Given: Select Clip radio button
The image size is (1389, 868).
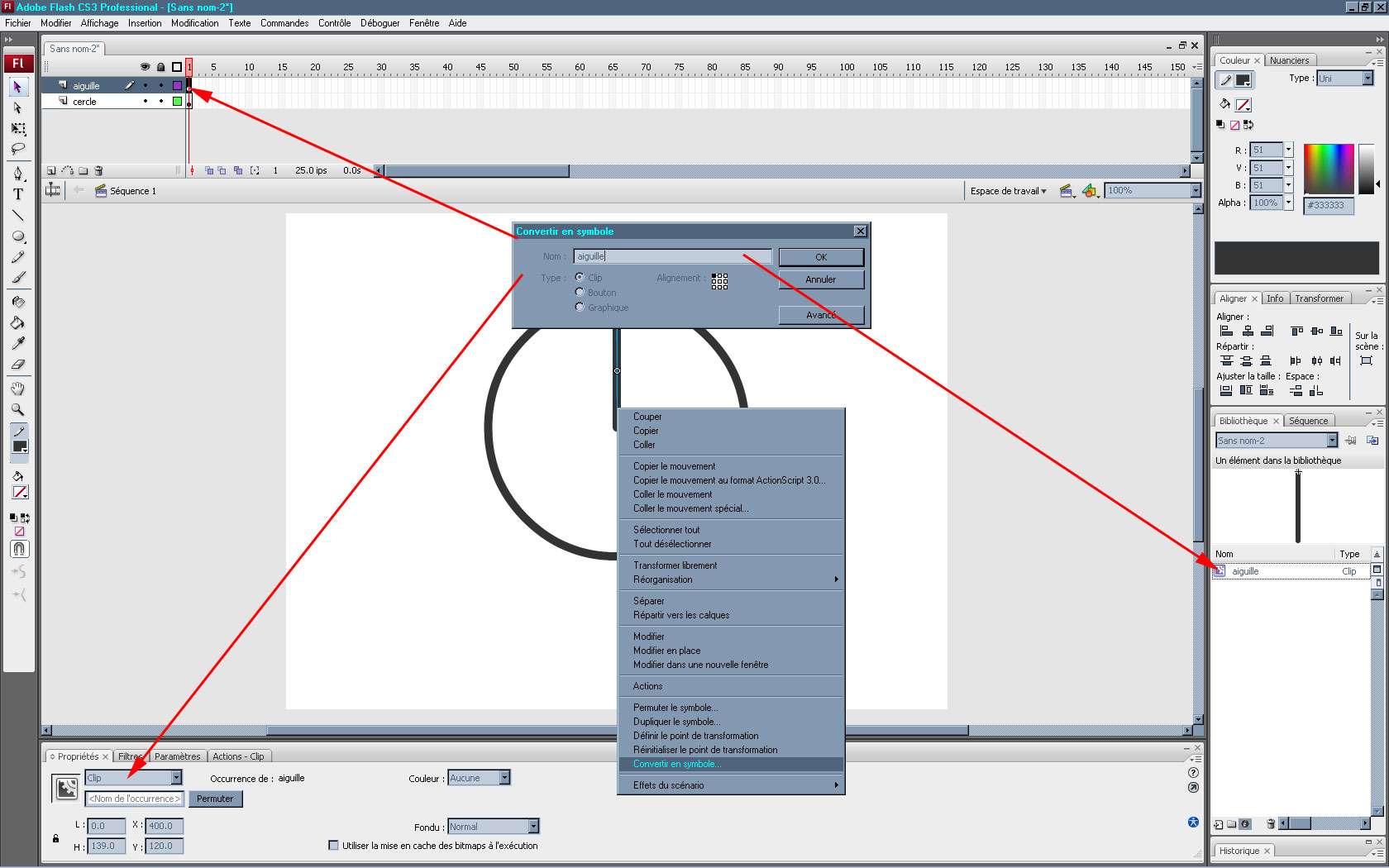Looking at the screenshot, I should pos(580,277).
